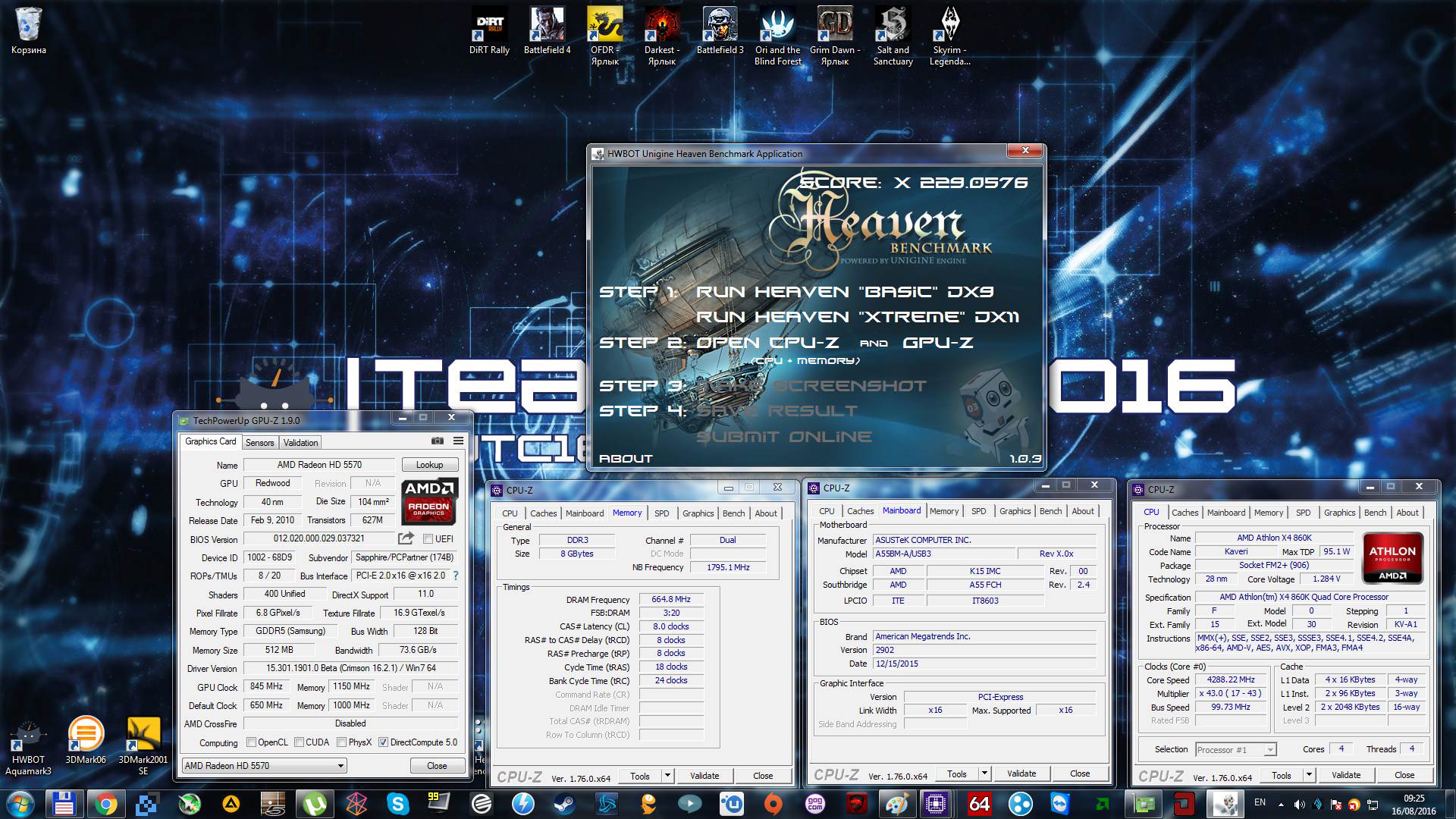Viewport: 1456px width, 819px height.
Task: Select the 3DMark2001 SE desktop icon
Action: (143, 746)
